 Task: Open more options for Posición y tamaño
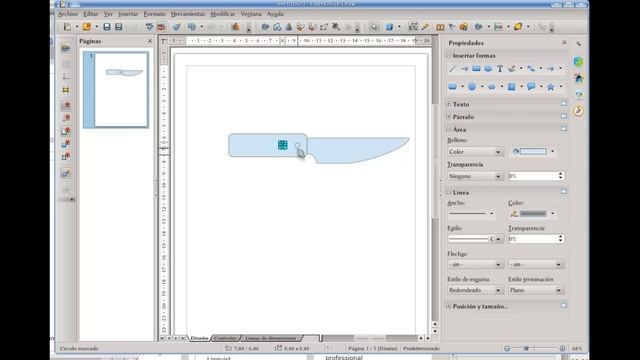point(564,306)
